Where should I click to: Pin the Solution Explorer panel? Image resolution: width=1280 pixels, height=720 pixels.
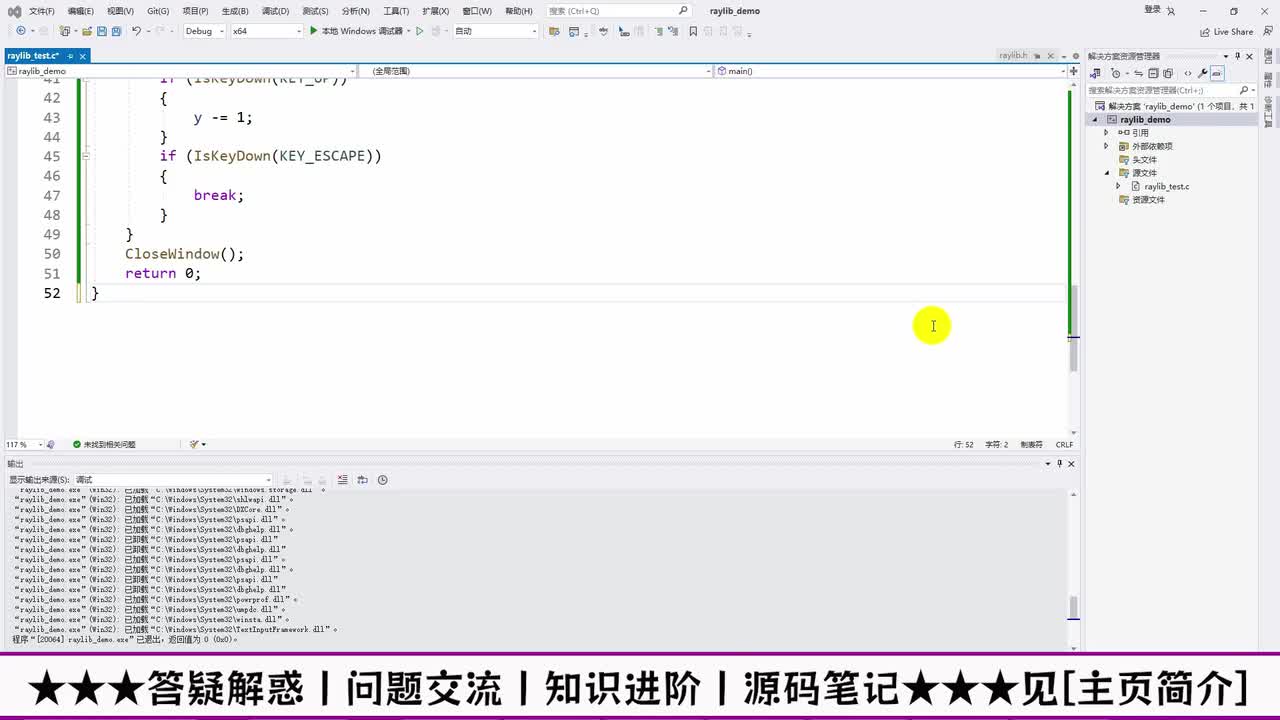tap(1237, 56)
